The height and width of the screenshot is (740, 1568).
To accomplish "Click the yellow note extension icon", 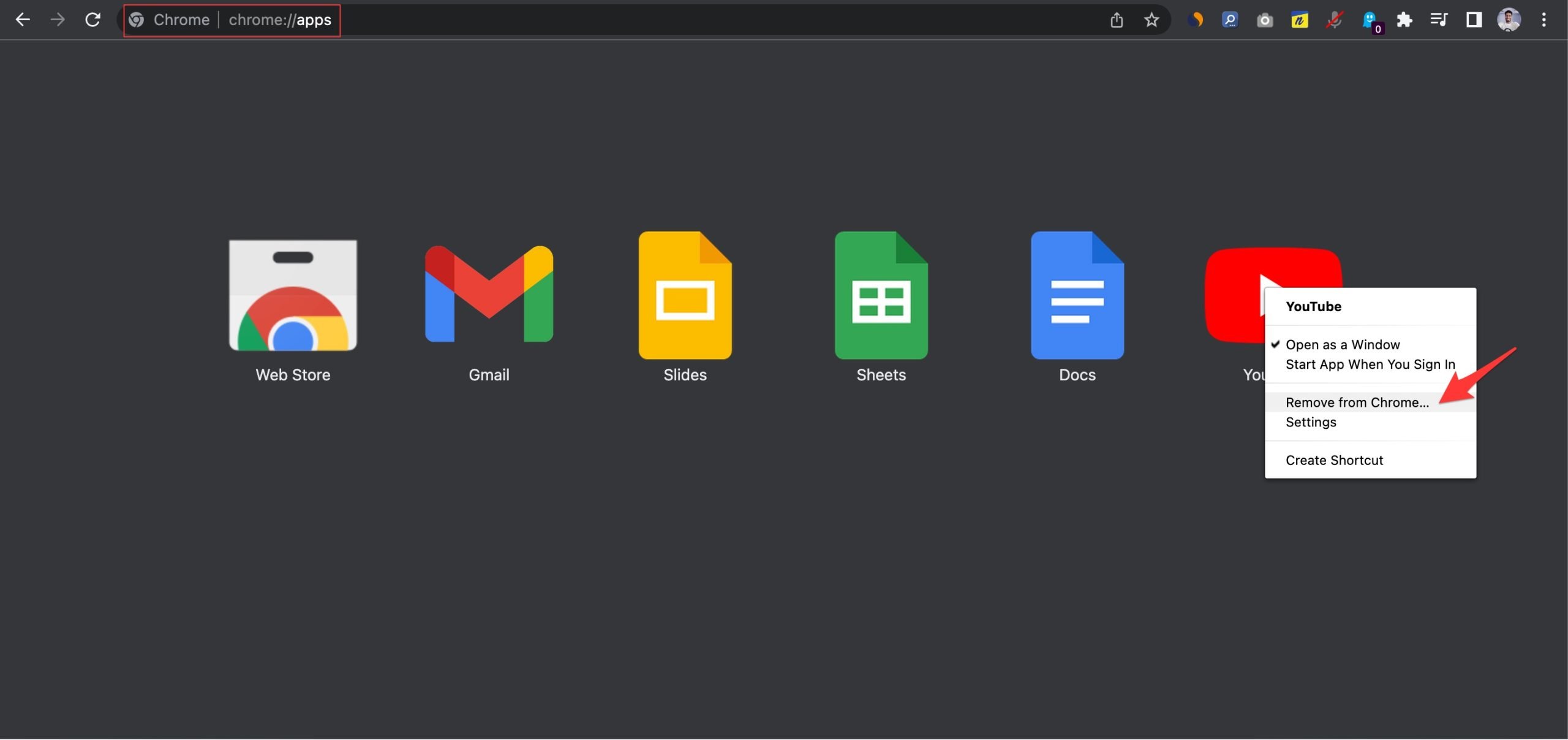I will click(1299, 21).
